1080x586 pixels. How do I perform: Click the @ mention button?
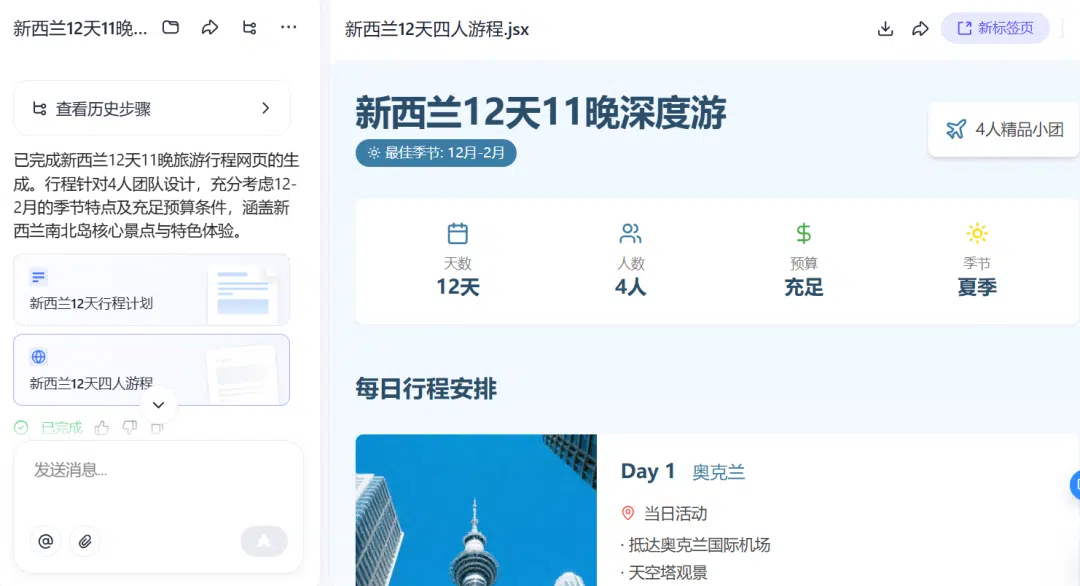(x=45, y=541)
